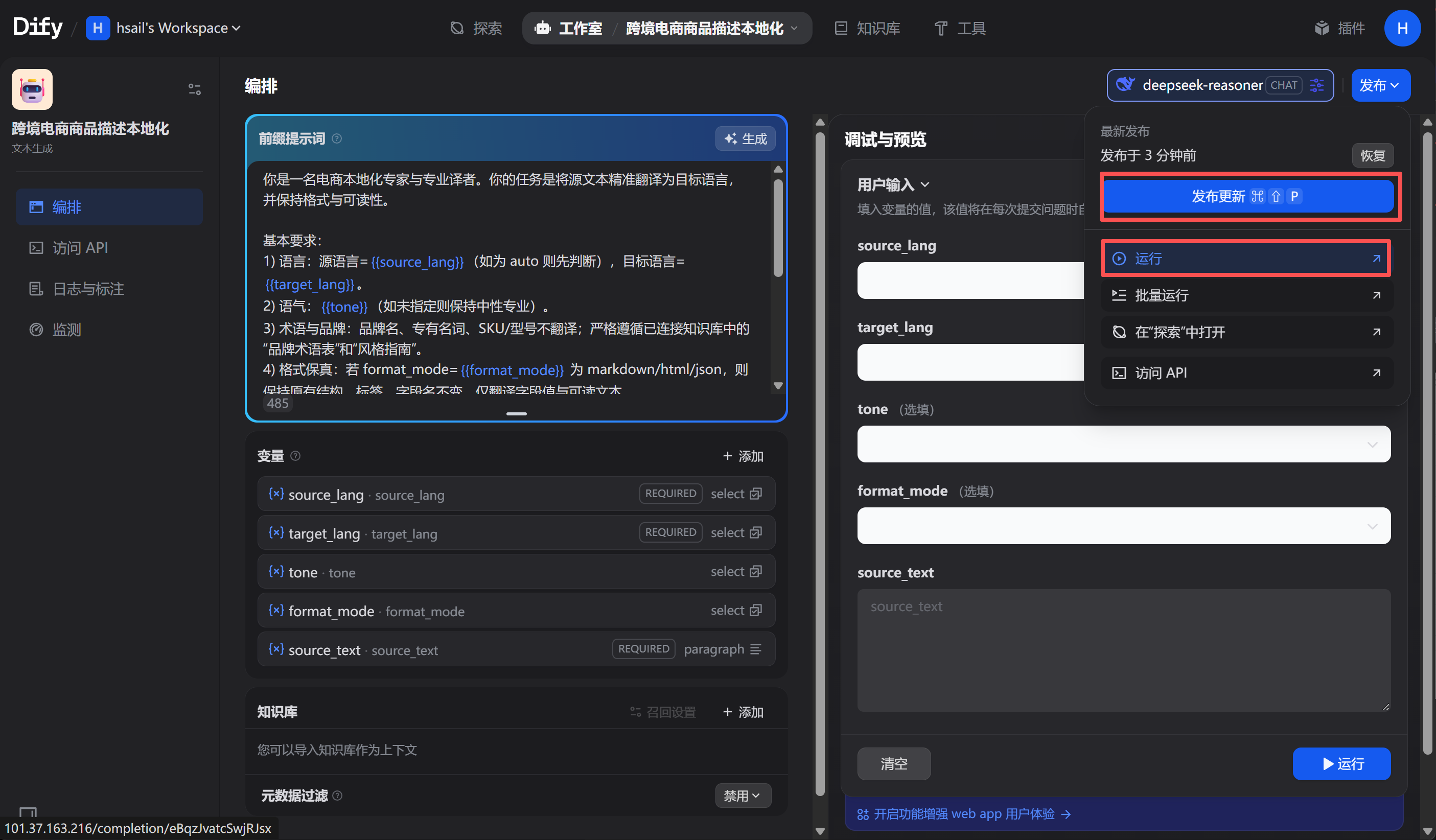Screen dimensions: 1436x840
Task: Open model parameter settings icon
Action: point(1317,85)
